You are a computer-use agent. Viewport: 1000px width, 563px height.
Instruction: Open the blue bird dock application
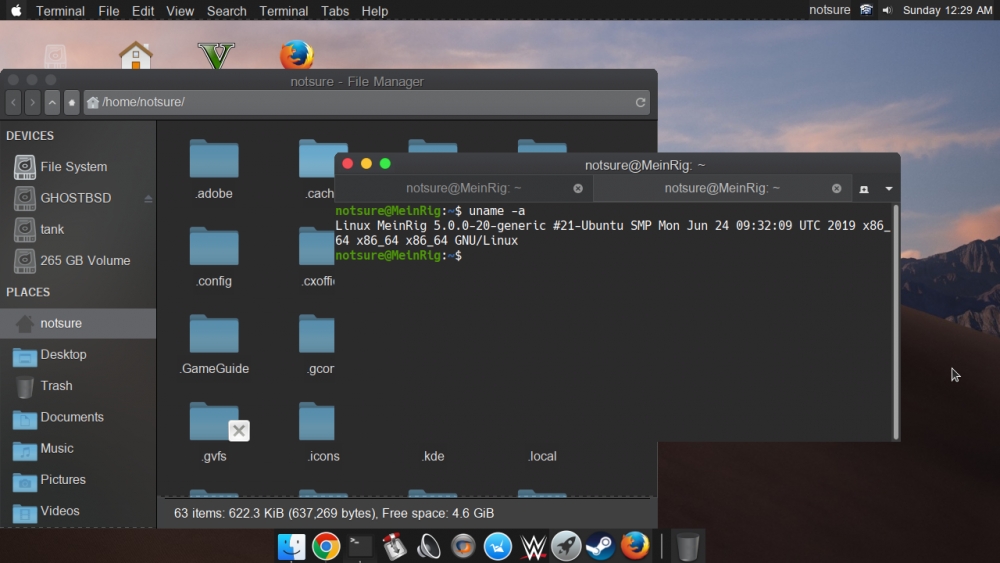pos(498,546)
